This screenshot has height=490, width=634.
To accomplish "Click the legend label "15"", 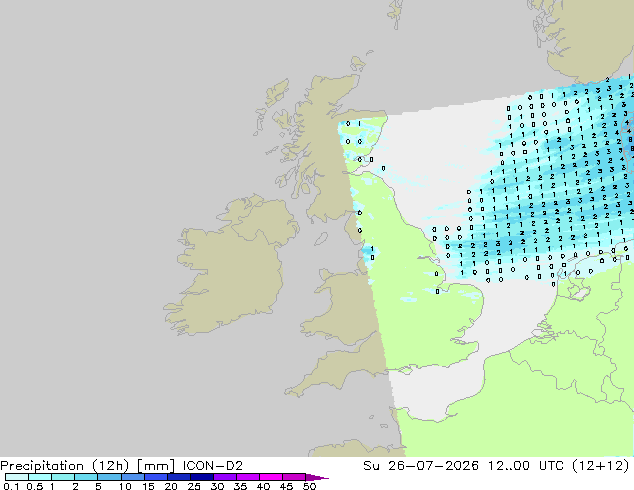I will [148, 486].
